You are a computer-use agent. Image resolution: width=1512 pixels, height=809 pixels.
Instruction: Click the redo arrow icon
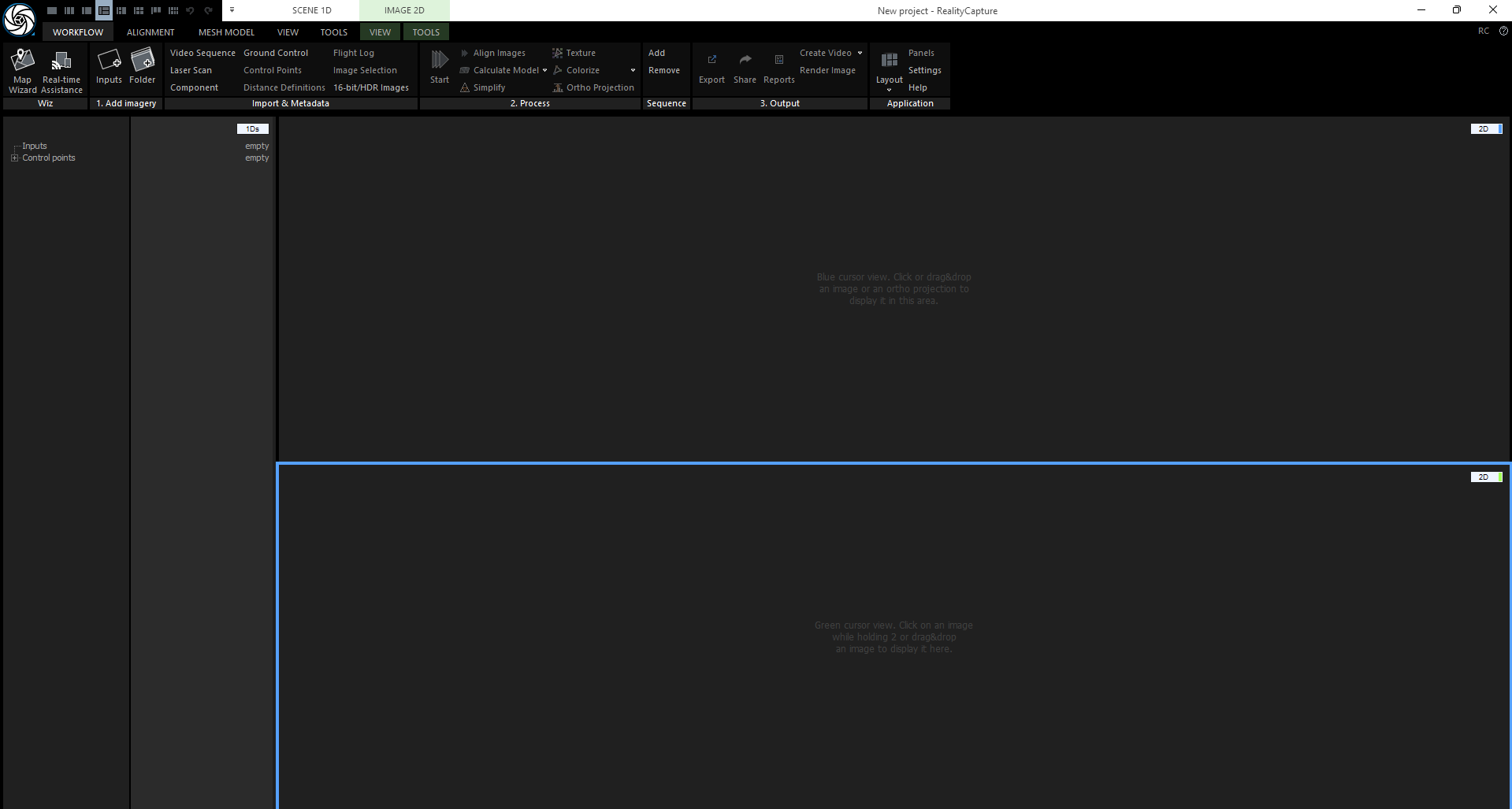click(208, 10)
